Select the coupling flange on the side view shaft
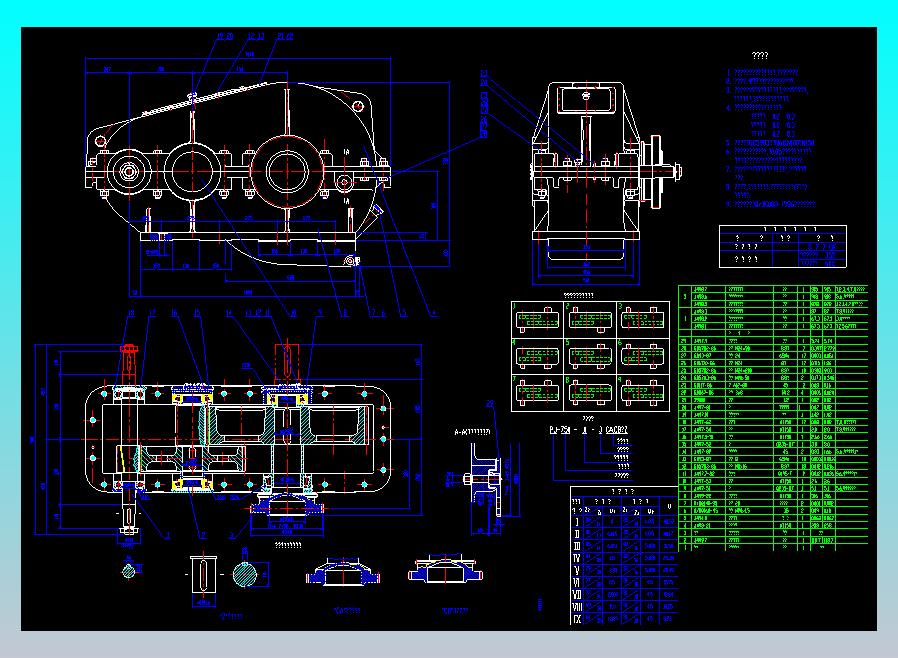 656,171
